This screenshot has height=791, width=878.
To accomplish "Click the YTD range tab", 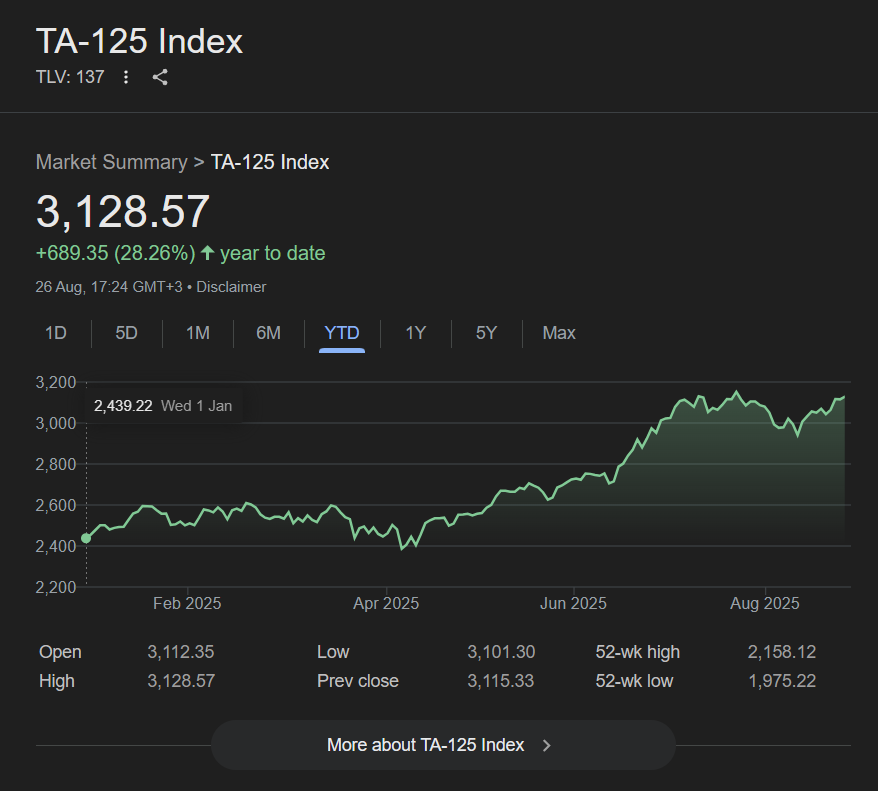I will coord(342,333).
